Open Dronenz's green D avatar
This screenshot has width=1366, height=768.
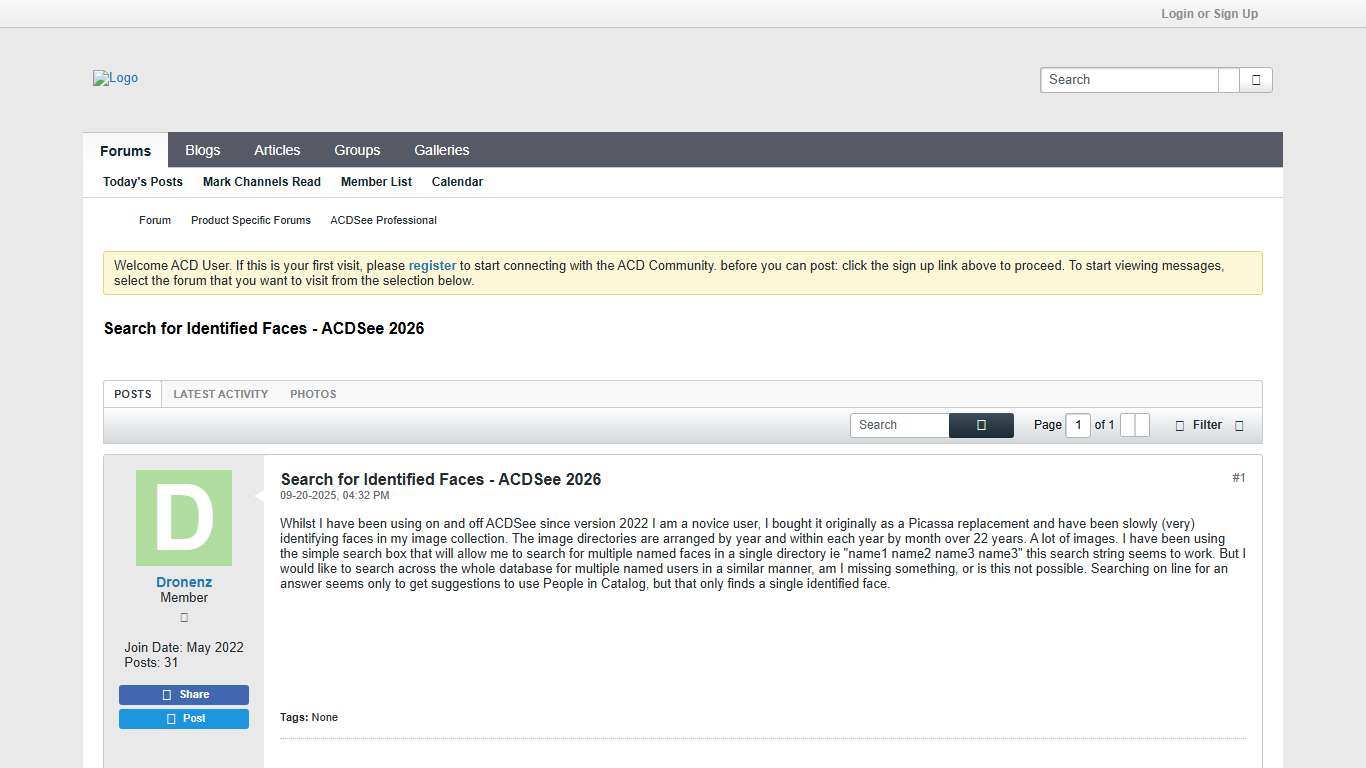coord(184,518)
